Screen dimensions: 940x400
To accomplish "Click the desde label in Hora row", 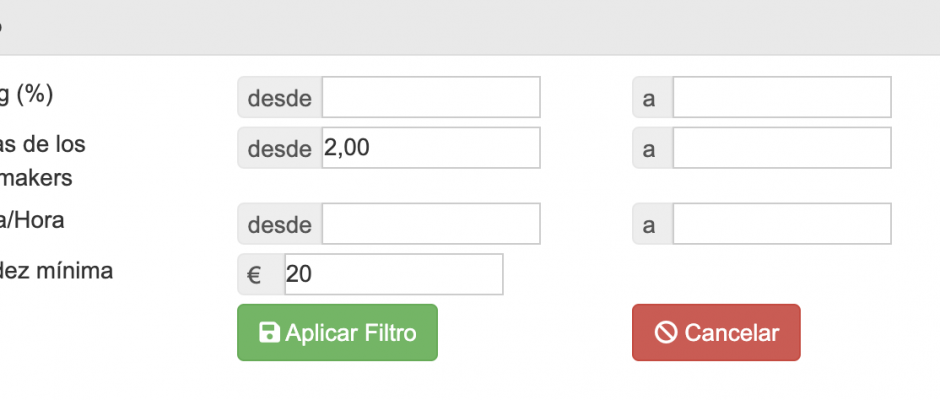I will [x=280, y=224].
